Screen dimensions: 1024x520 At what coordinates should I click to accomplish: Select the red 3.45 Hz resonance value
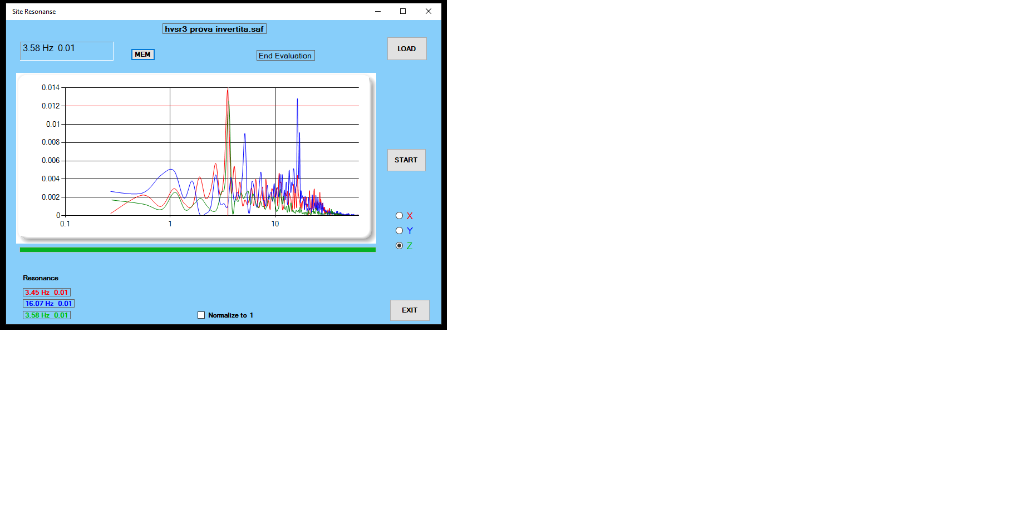click(47, 292)
